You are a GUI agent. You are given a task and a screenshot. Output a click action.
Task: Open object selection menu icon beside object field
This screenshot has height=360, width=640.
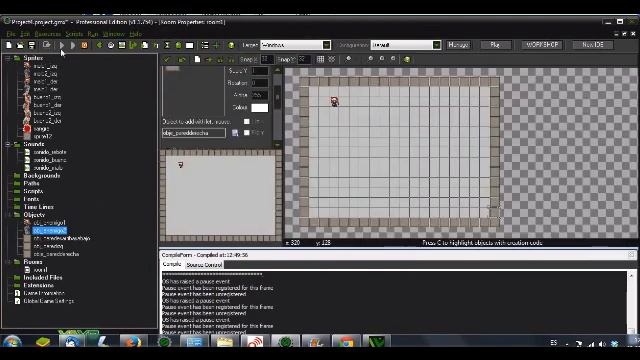(x=235, y=133)
